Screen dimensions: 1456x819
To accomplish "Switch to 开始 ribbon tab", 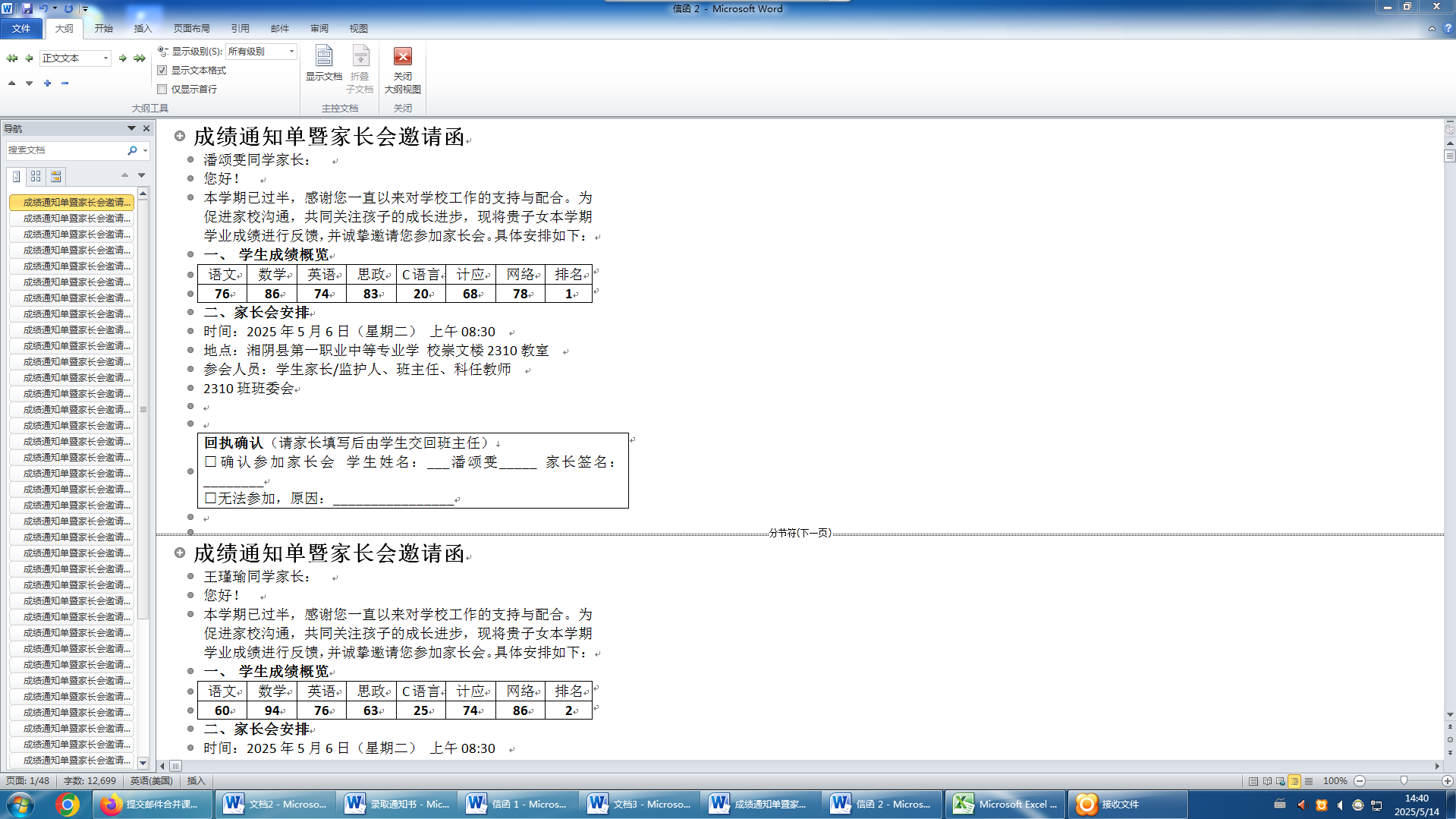I will [104, 28].
